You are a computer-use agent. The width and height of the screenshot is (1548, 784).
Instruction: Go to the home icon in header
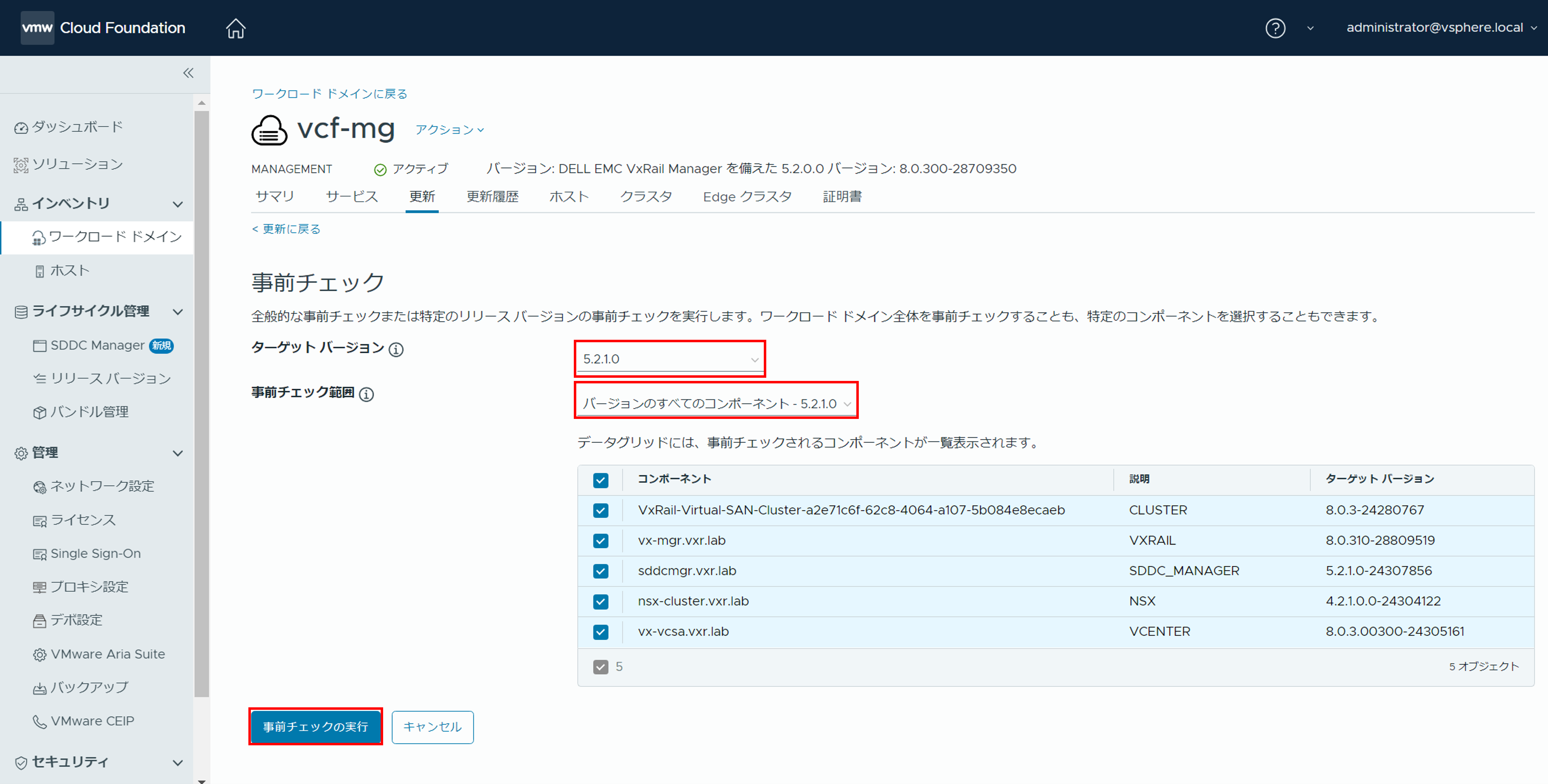236,28
